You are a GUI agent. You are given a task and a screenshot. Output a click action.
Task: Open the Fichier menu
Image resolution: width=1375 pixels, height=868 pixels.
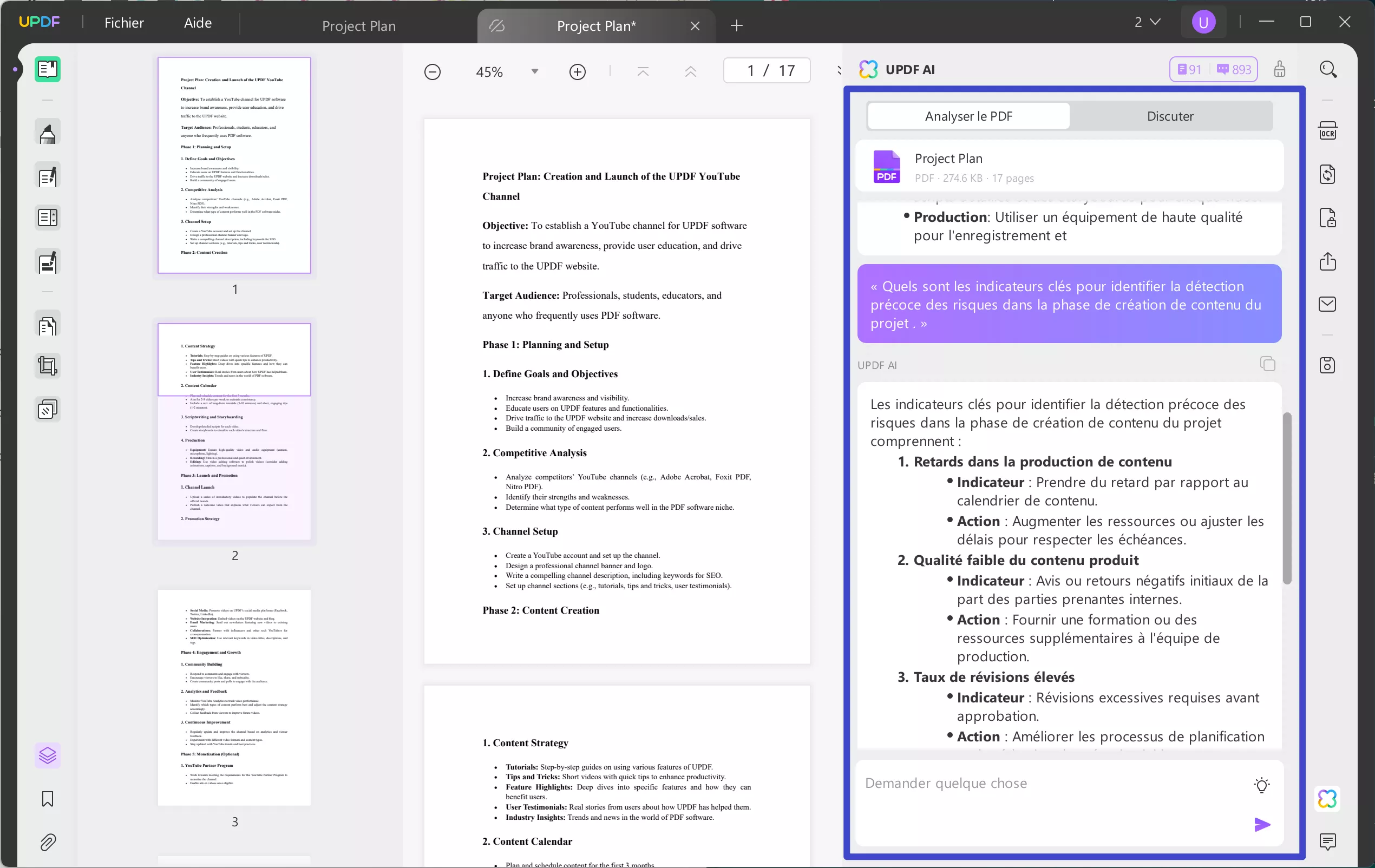tap(124, 23)
